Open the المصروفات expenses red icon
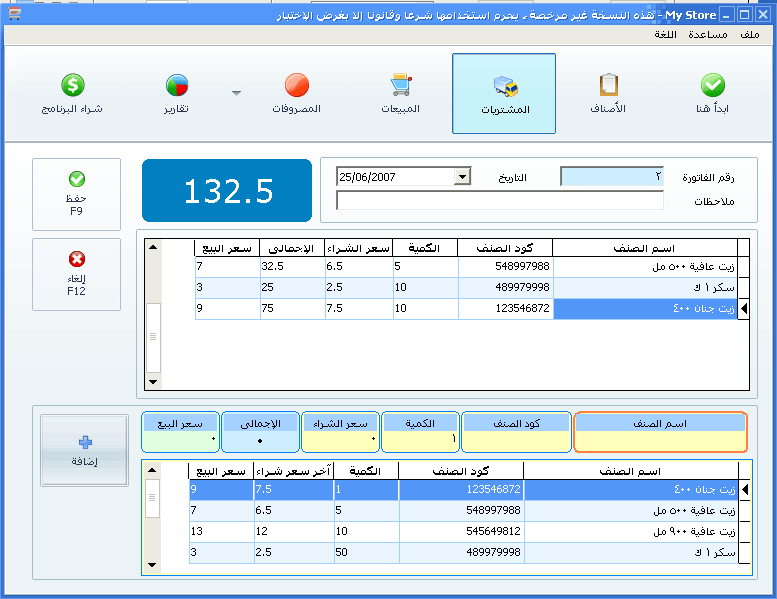Screen dimensions: 777x599 [x=297, y=85]
